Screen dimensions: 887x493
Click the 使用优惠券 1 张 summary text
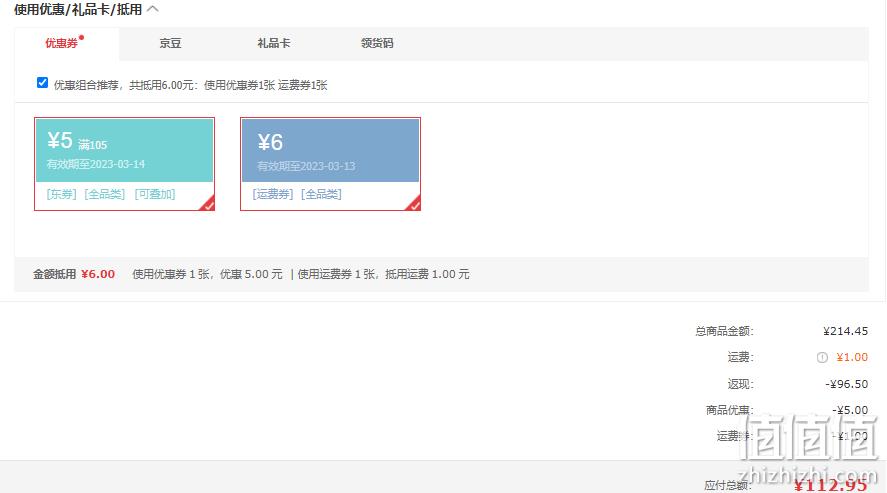tap(207, 274)
